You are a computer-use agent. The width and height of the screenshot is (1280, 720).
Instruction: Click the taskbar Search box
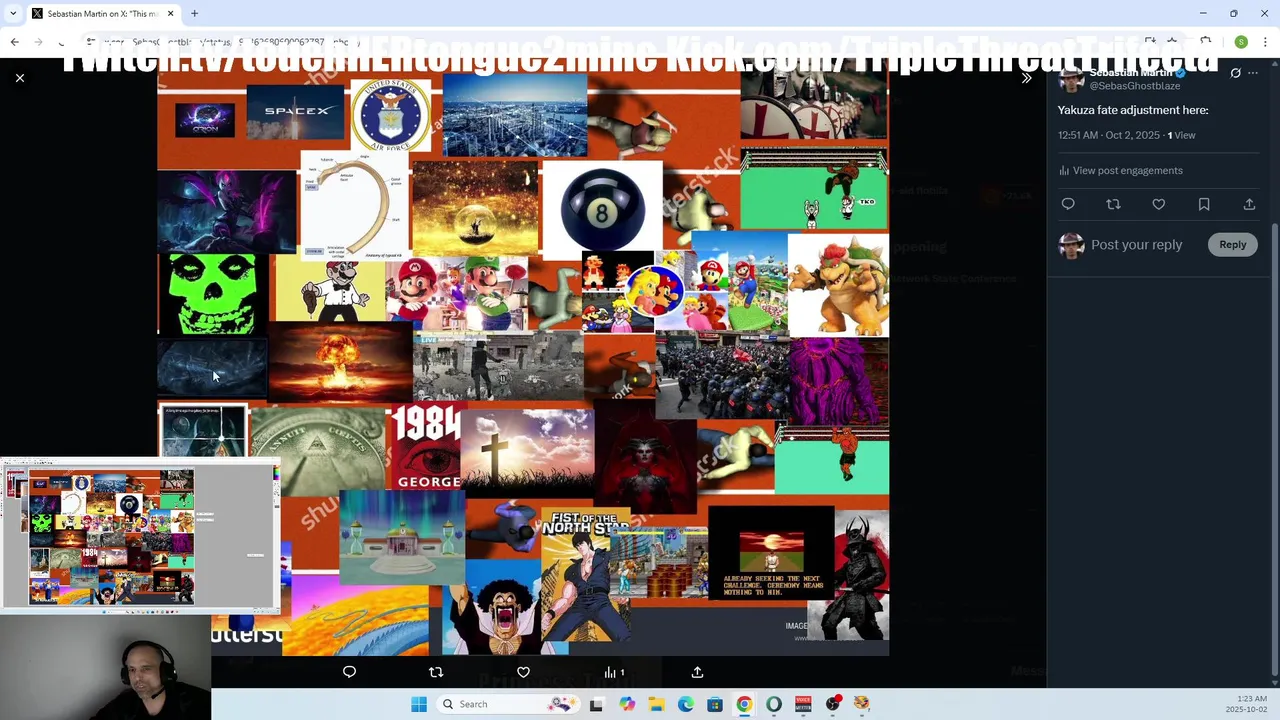click(x=508, y=704)
